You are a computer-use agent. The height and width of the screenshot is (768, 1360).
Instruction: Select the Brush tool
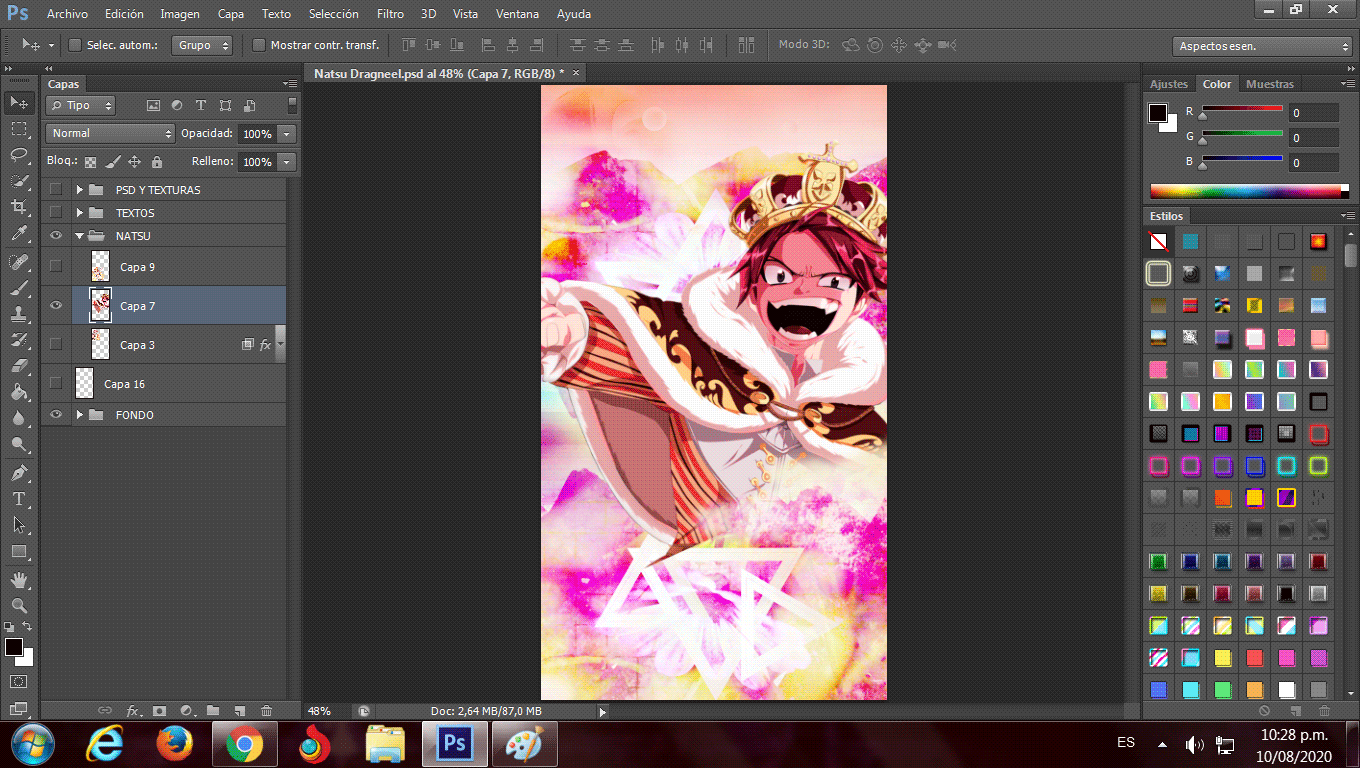click(18, 288)
